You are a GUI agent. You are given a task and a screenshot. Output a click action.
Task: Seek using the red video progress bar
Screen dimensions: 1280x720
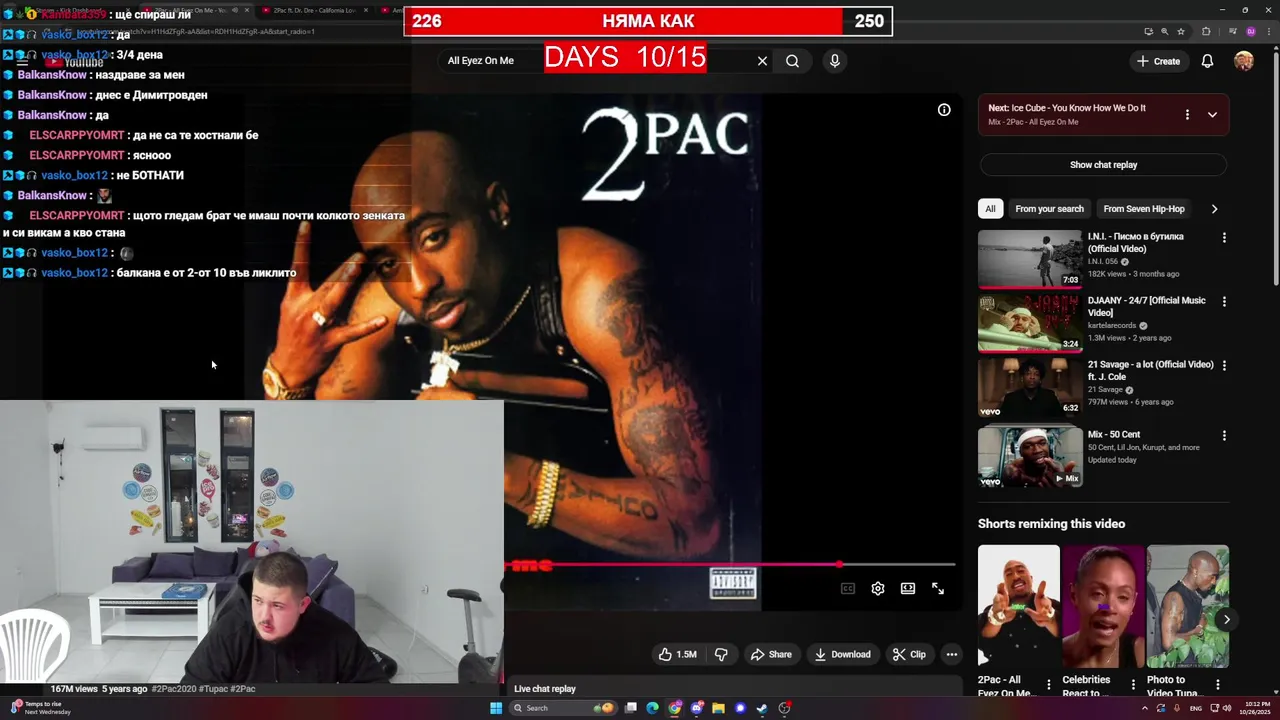click(732, 565)
